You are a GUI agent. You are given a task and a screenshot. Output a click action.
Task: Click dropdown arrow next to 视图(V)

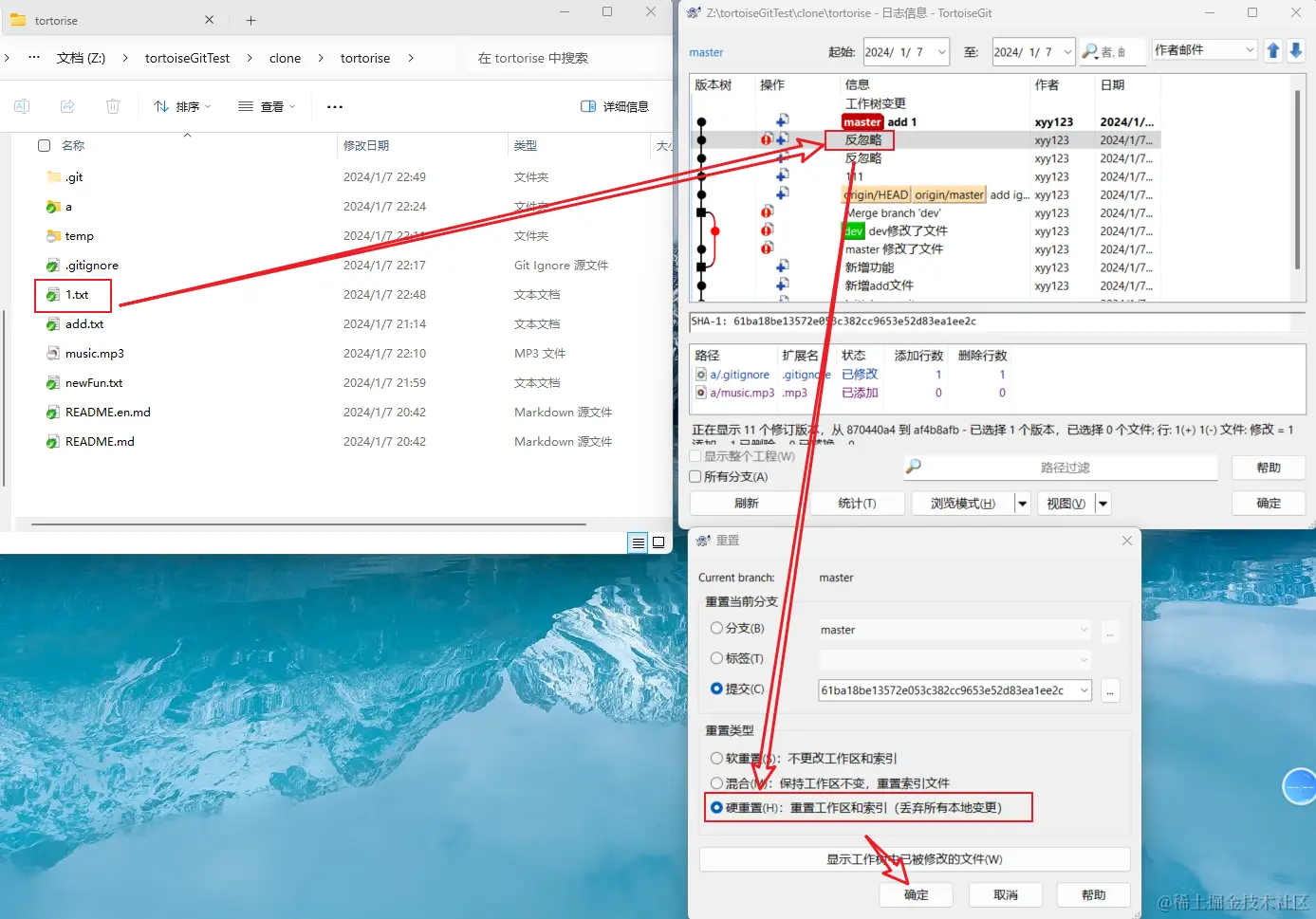(x=1103, y=504)
